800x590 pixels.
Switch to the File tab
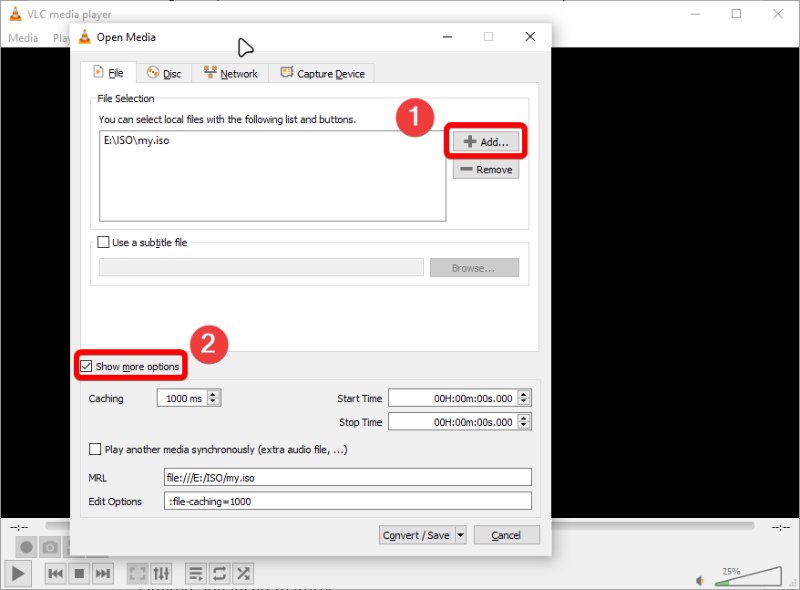[108, 73]
